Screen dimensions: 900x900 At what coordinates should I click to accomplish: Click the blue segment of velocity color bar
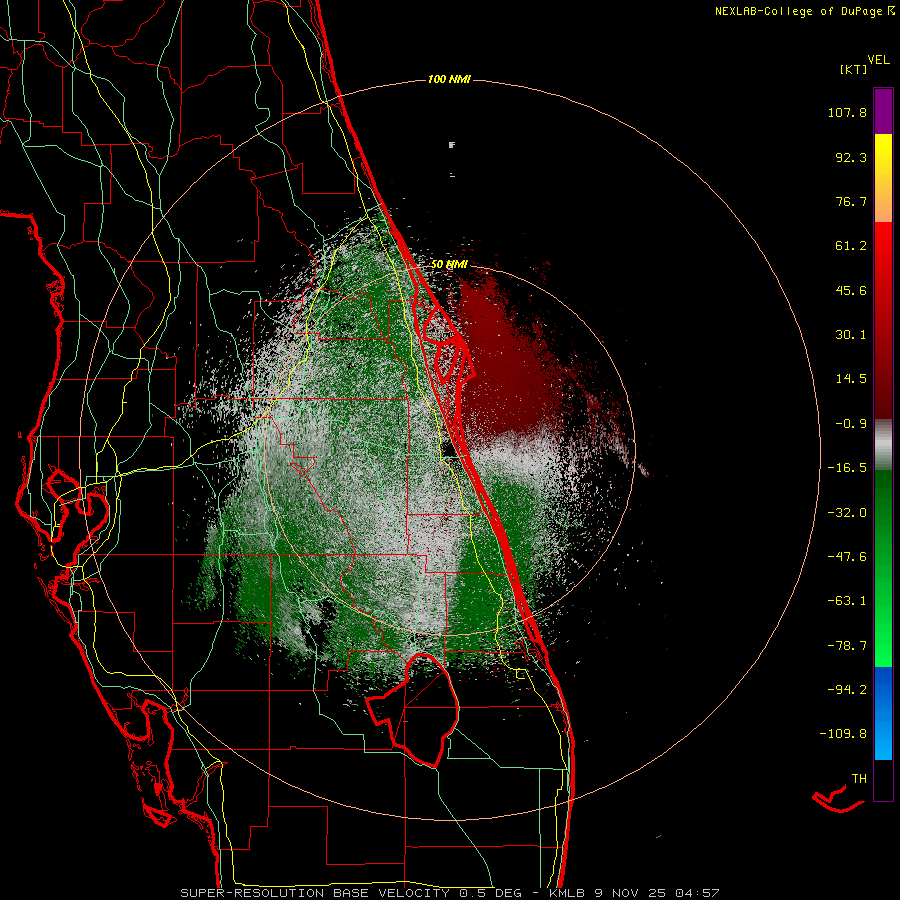tap(883, 713)
